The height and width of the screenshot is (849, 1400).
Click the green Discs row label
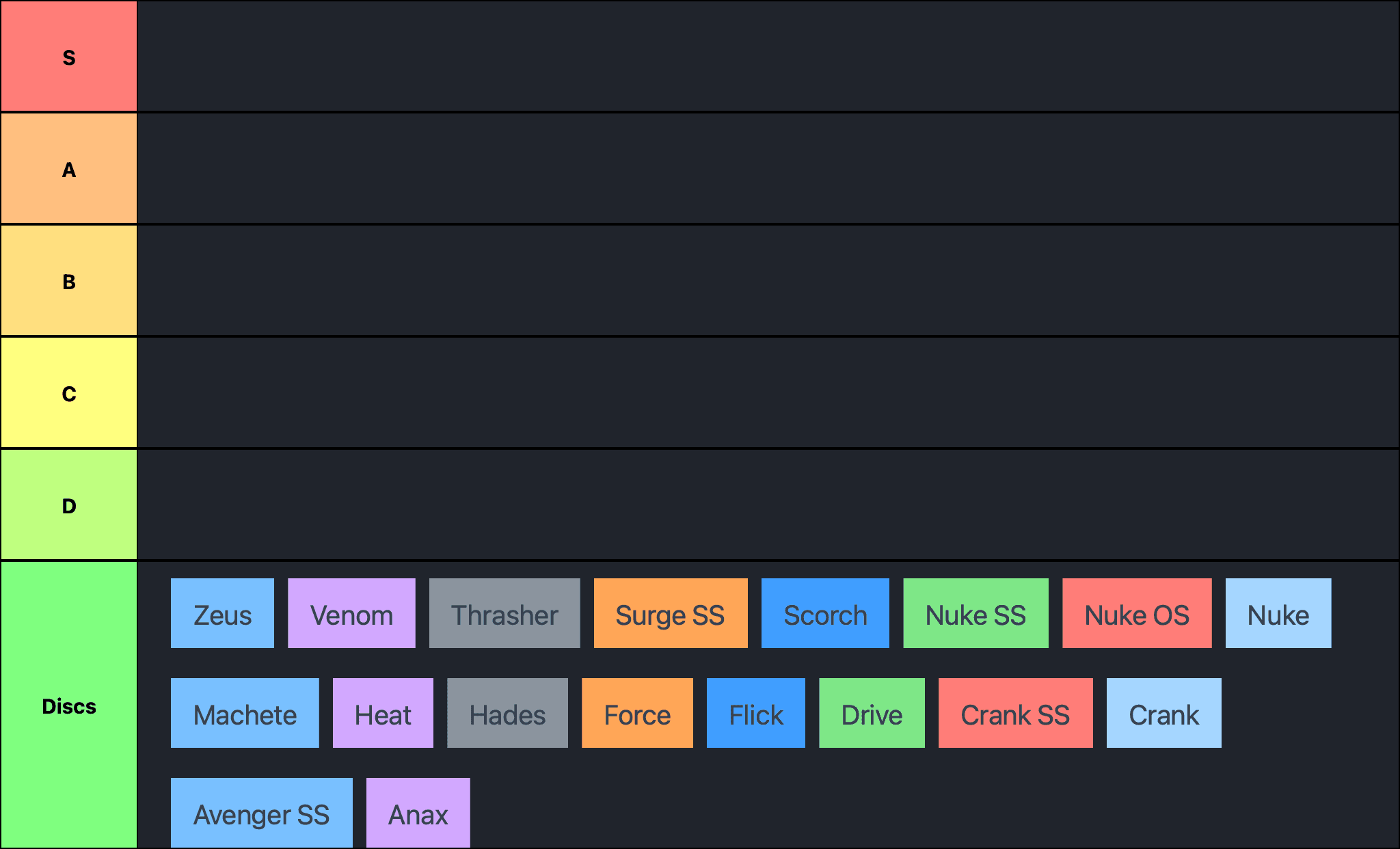(x=69, y=705)
